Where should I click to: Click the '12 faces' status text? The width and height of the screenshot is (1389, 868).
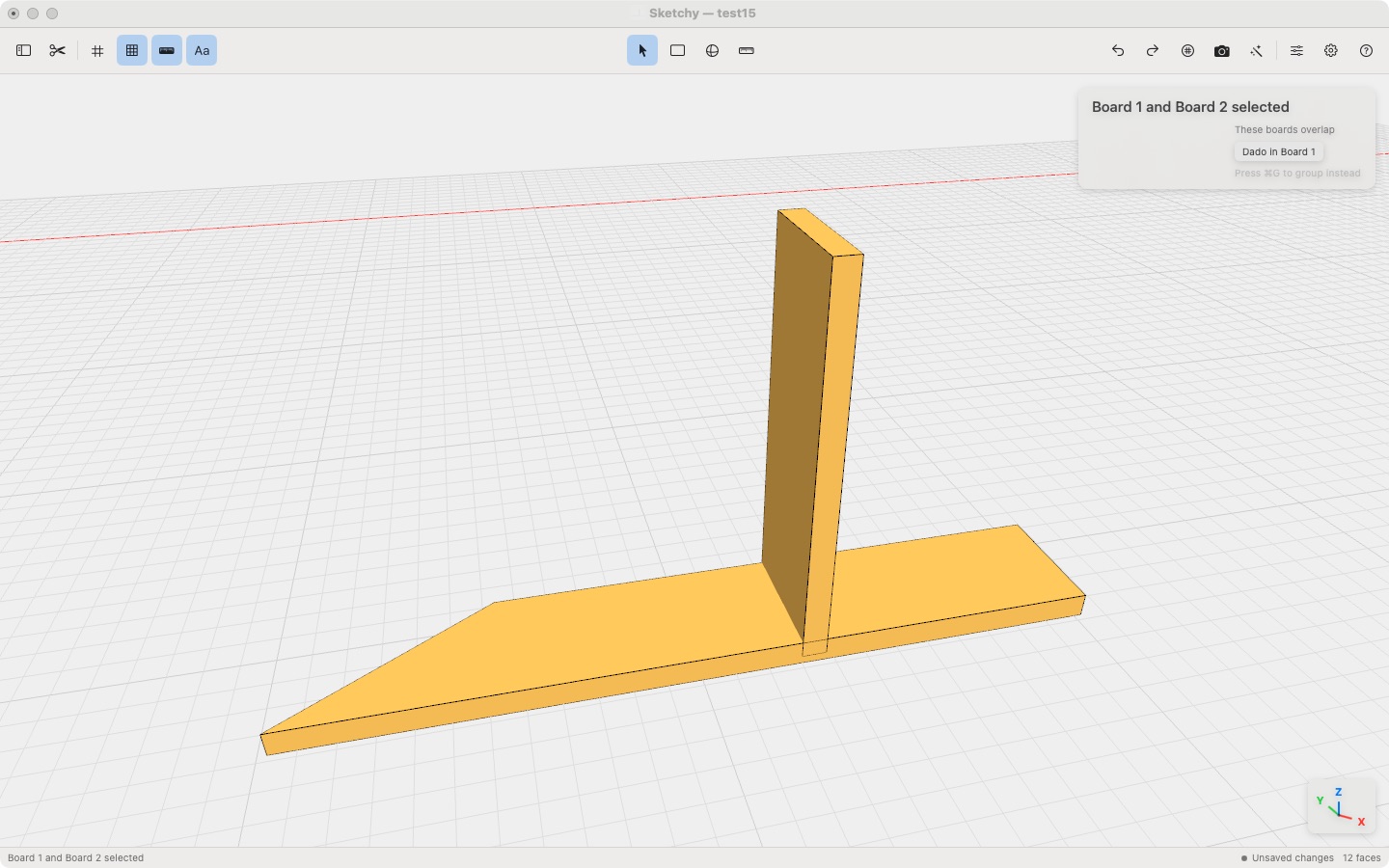(1362, 858)
